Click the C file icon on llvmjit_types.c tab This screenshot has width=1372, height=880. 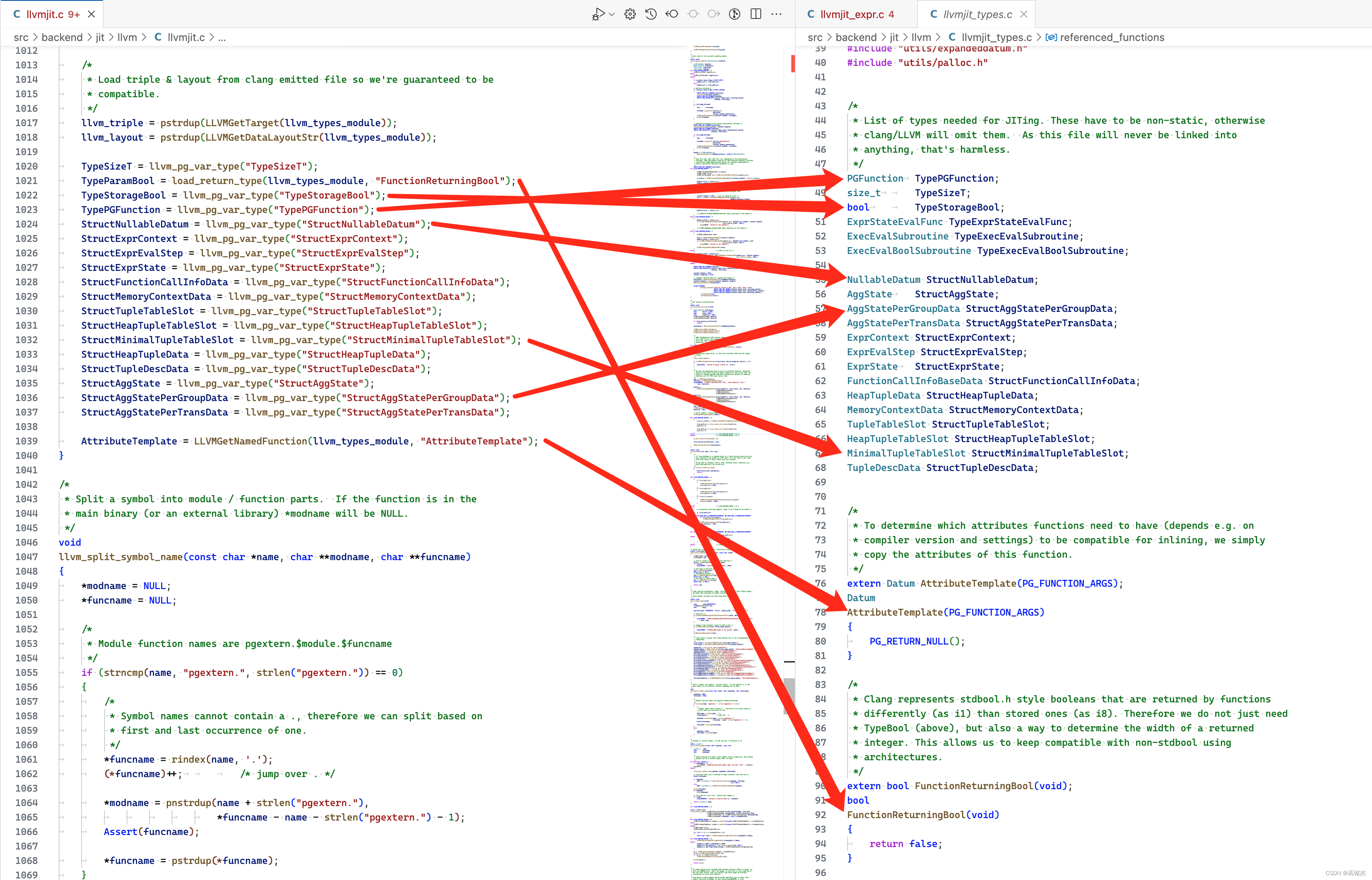[934, 14]
